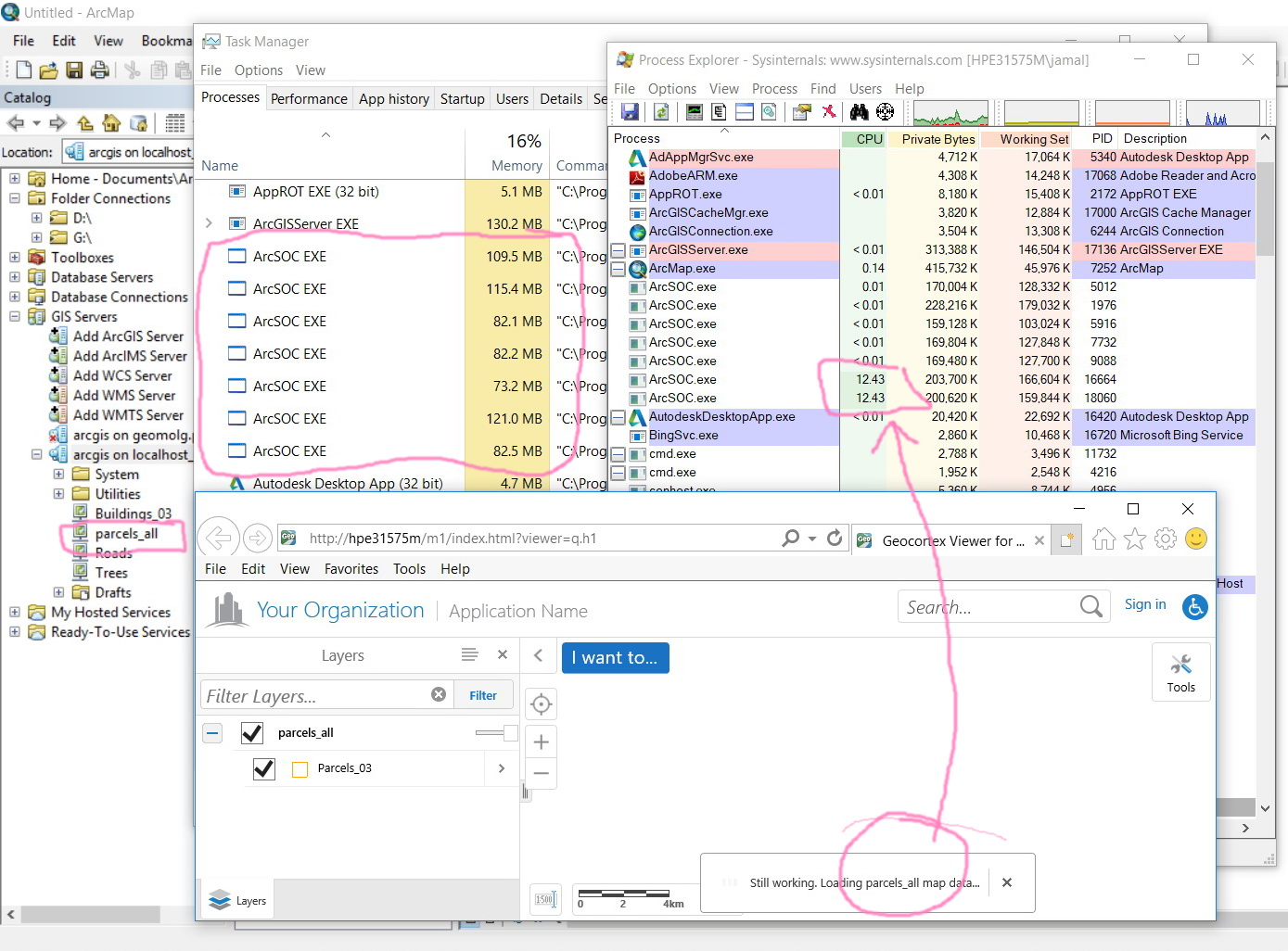
Task: Open the Parcels_03 layer details chevron
Action: coord(501,768)
